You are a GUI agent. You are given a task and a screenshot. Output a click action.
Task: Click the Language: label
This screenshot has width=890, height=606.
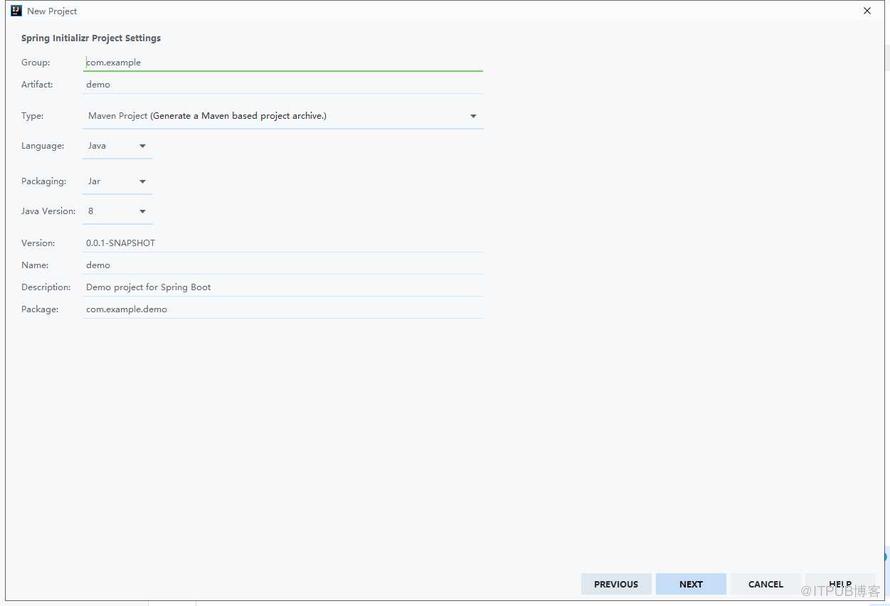(x=43, y=146)
